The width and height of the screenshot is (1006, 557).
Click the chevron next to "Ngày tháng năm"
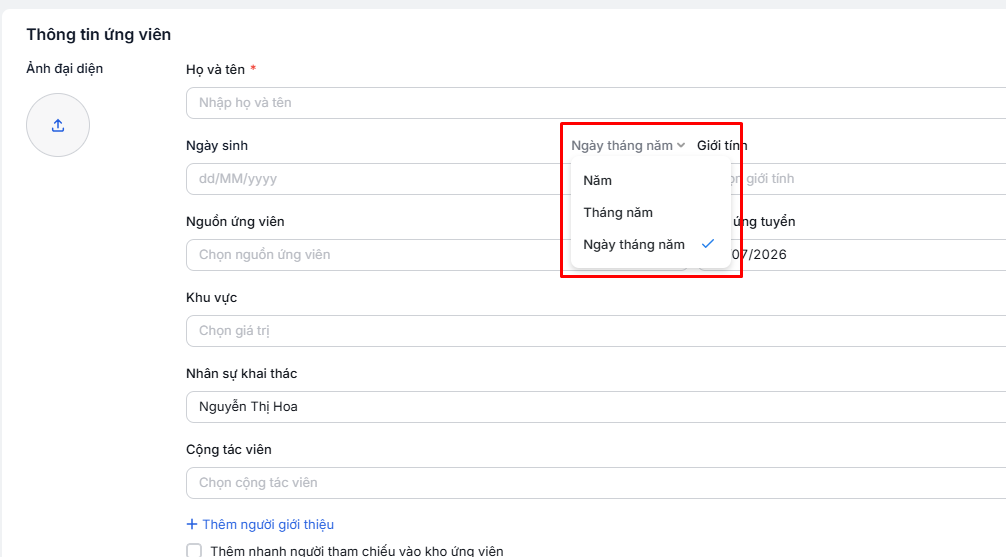(x=681, y=146)
